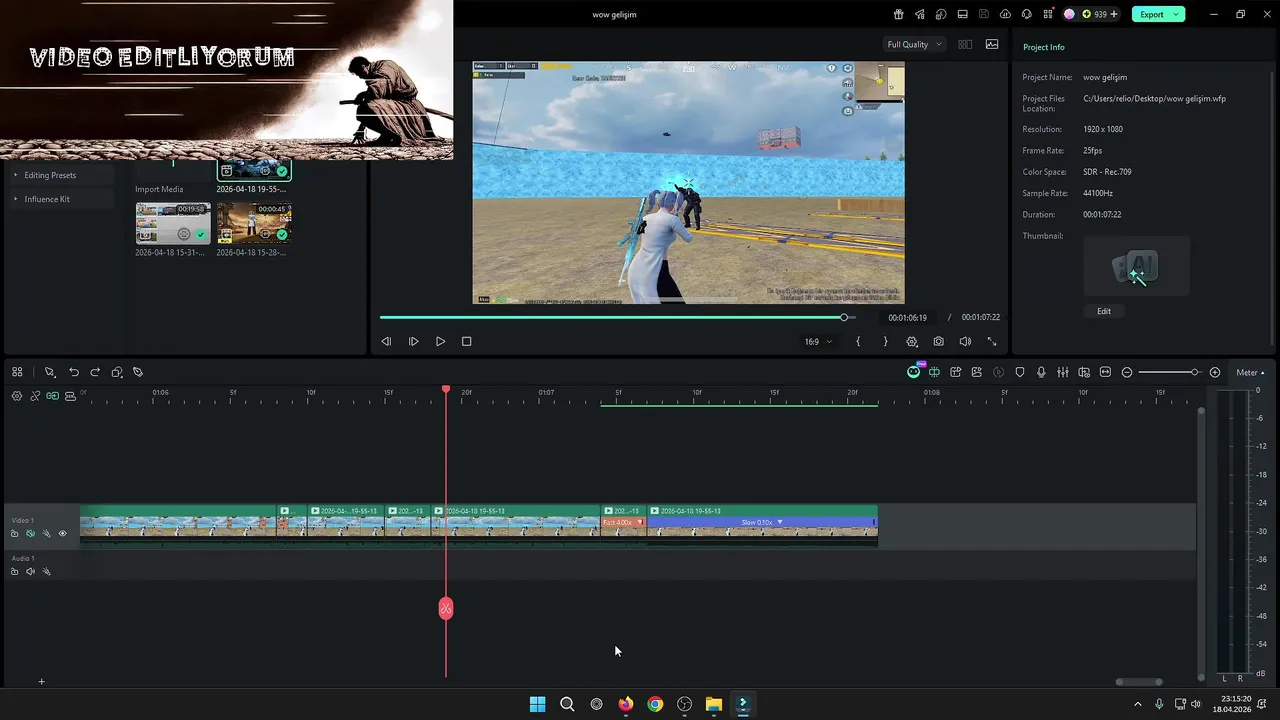Screen dimensions: 1280x720
Task: Set the mark-in point brace icon
Action: [x=858, y=341]
